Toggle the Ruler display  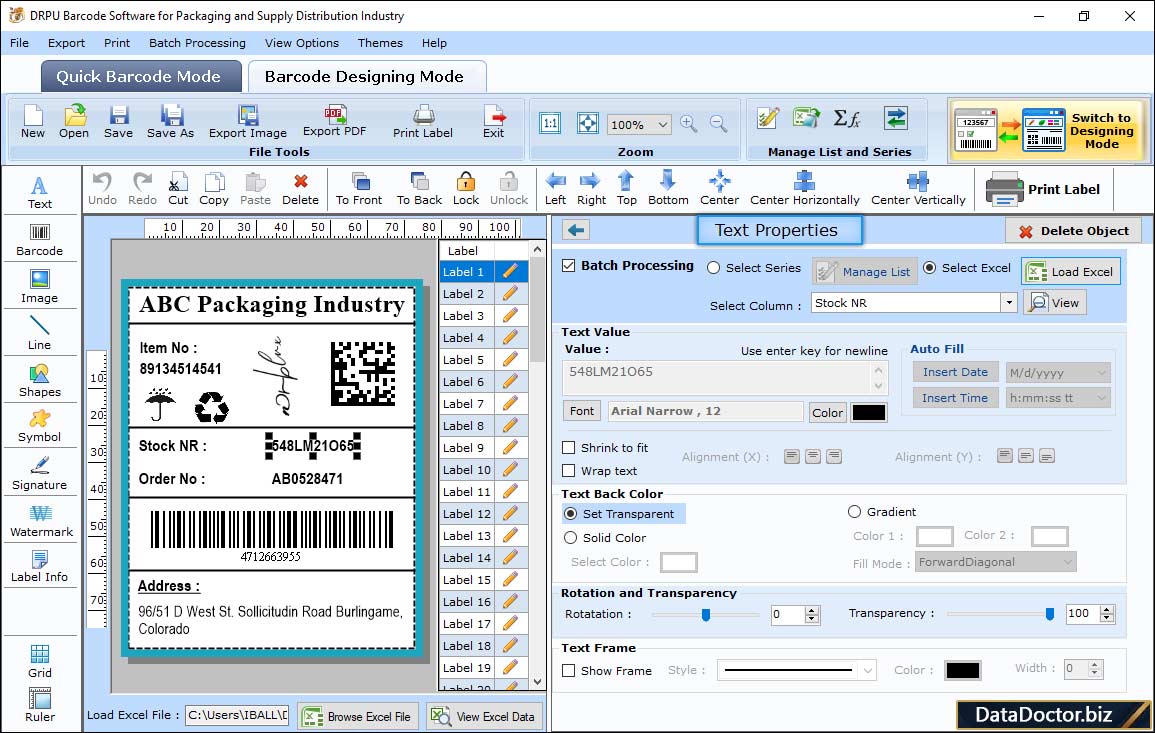[x=40, y=705]
